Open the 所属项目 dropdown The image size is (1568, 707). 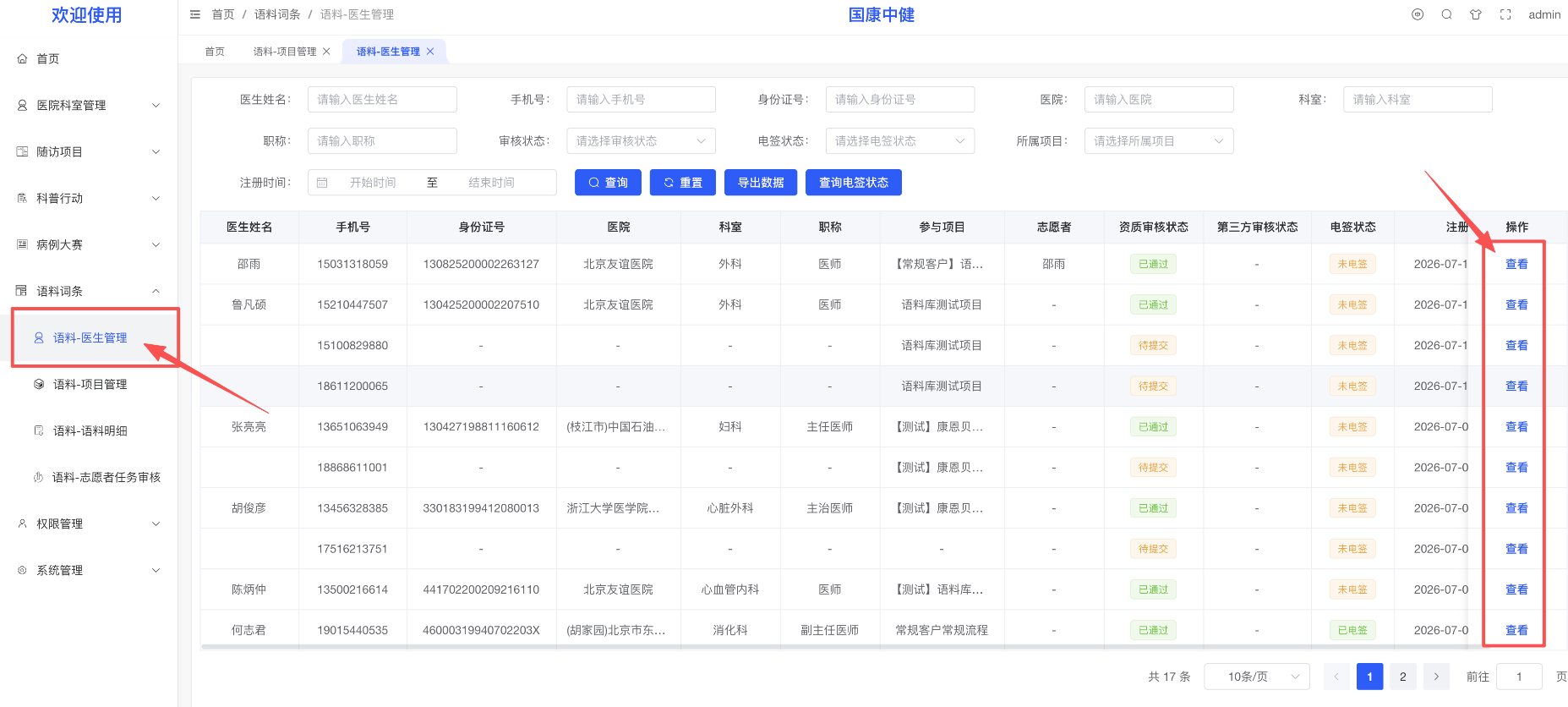pyautogui.click(x=1159, y=141)
